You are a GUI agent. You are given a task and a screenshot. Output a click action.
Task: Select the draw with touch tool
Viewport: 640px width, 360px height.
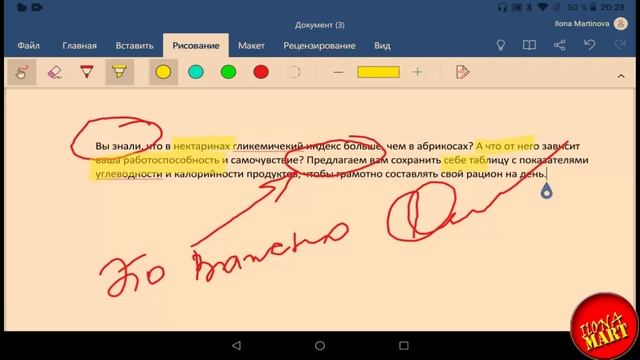tap(22, 72)
